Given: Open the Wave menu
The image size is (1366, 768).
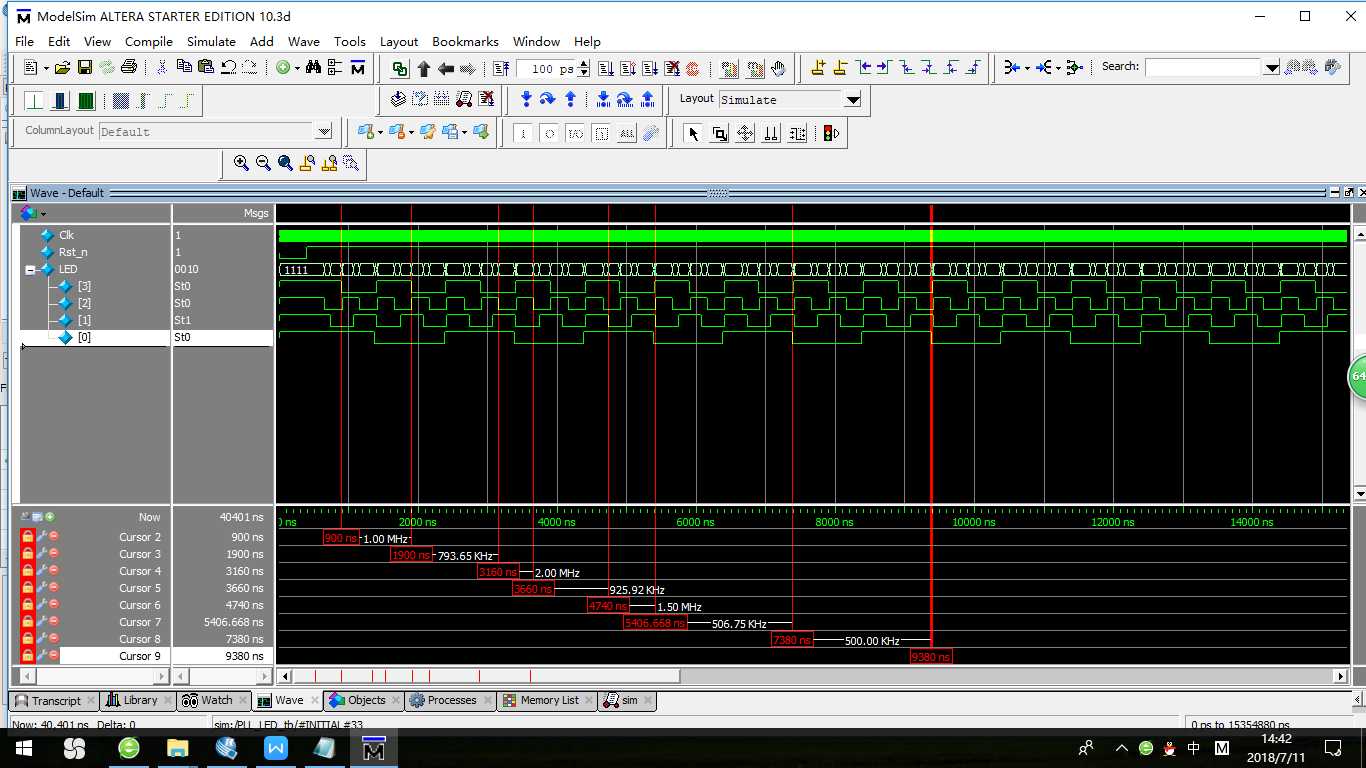Looking at the screenshot, I should [x=304, y=42].
